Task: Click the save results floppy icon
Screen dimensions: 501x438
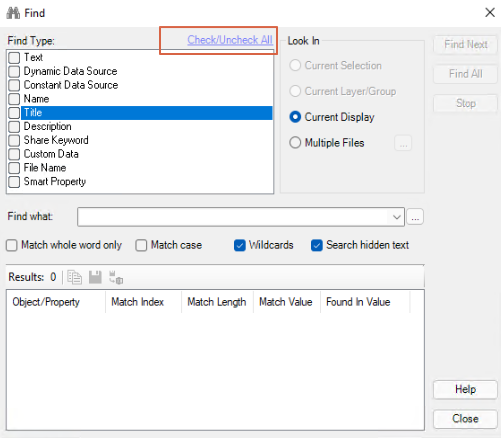Action: point(95,277)
